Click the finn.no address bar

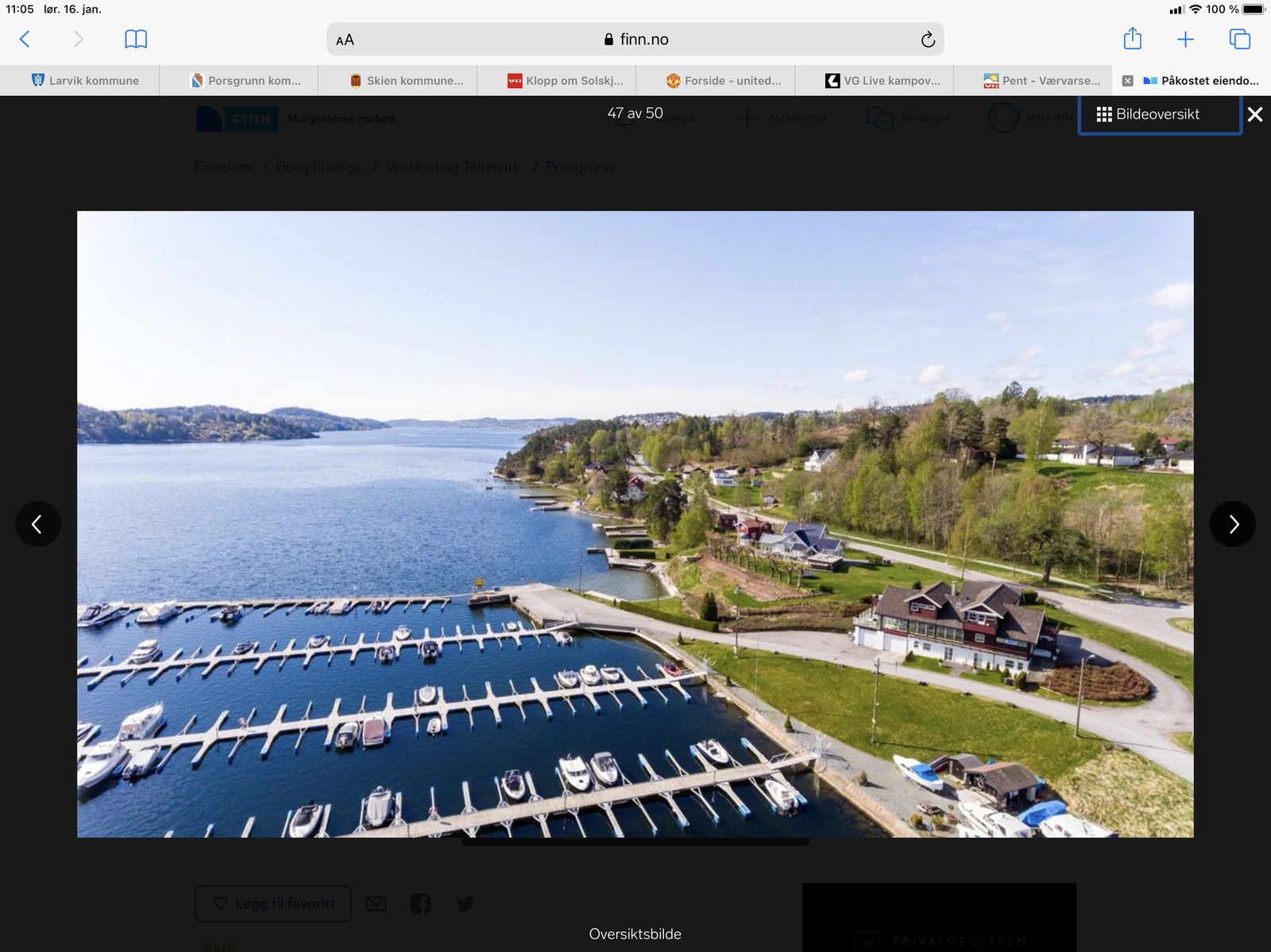coord(635,39)
